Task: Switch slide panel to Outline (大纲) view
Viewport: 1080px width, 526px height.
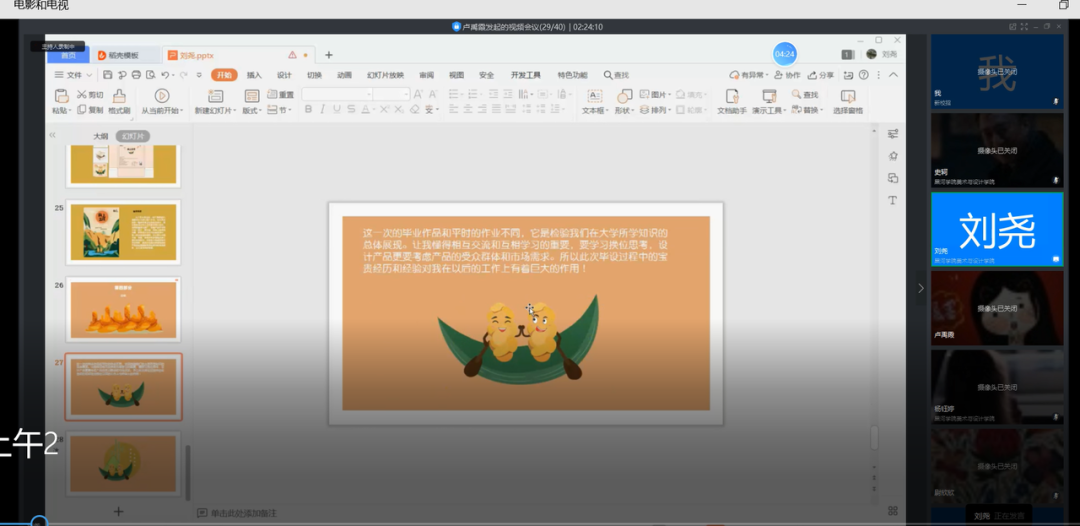Action: click(x=101, y=136)
